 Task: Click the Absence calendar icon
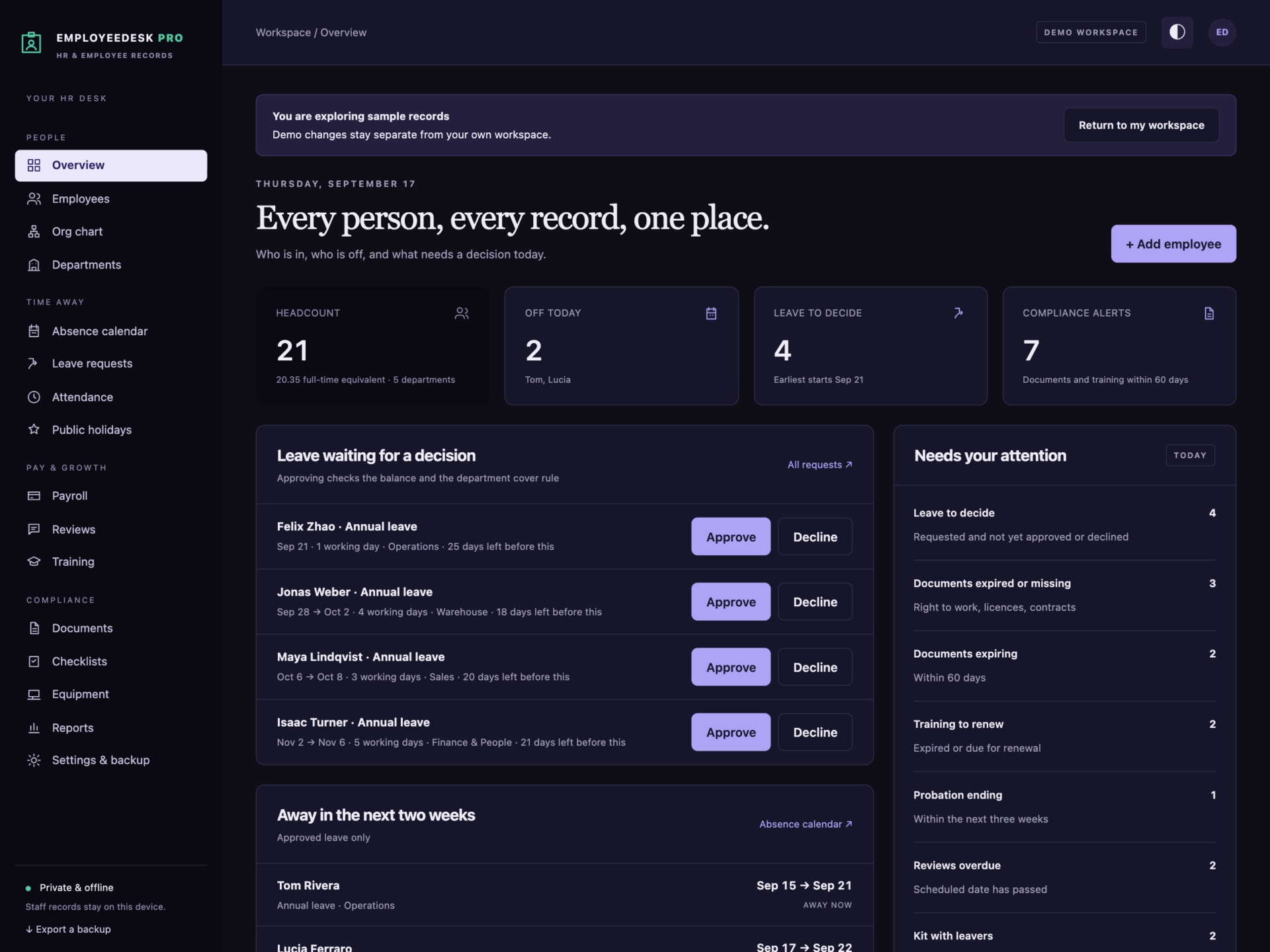coord(34,331)
